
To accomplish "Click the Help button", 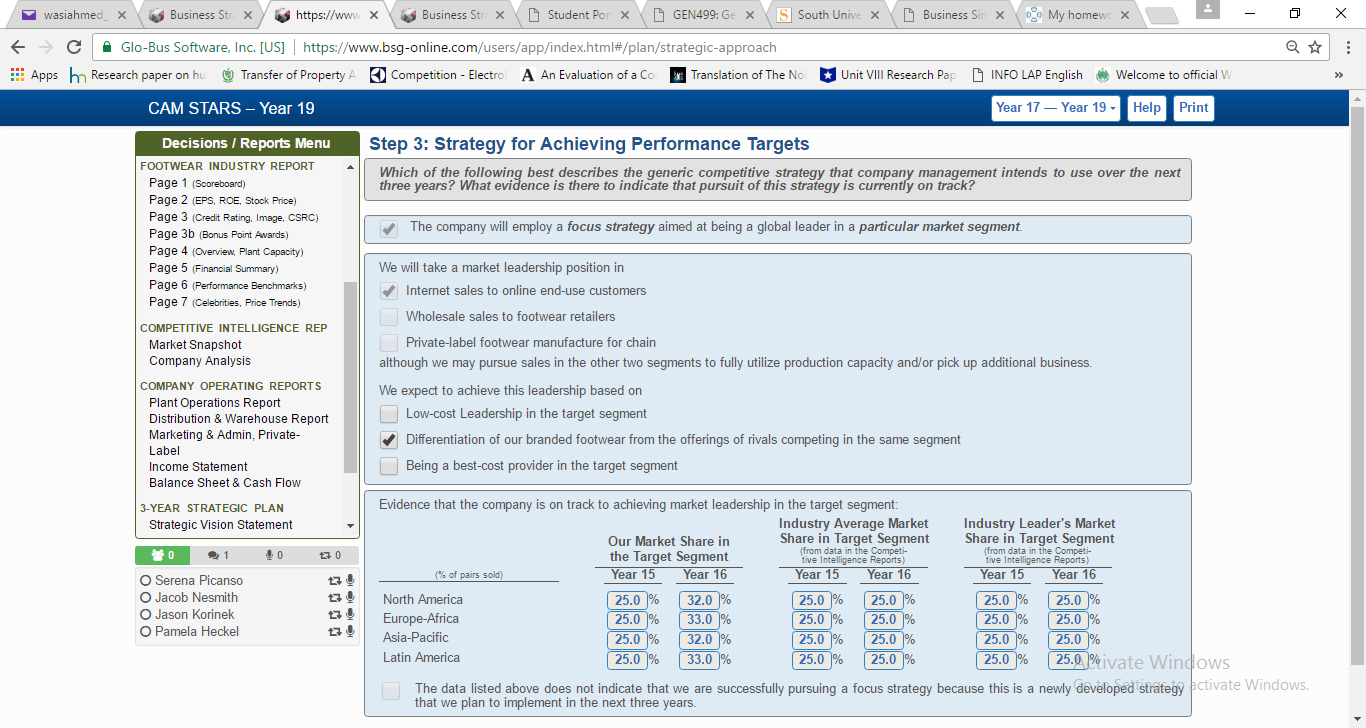I will point(1146,108).
